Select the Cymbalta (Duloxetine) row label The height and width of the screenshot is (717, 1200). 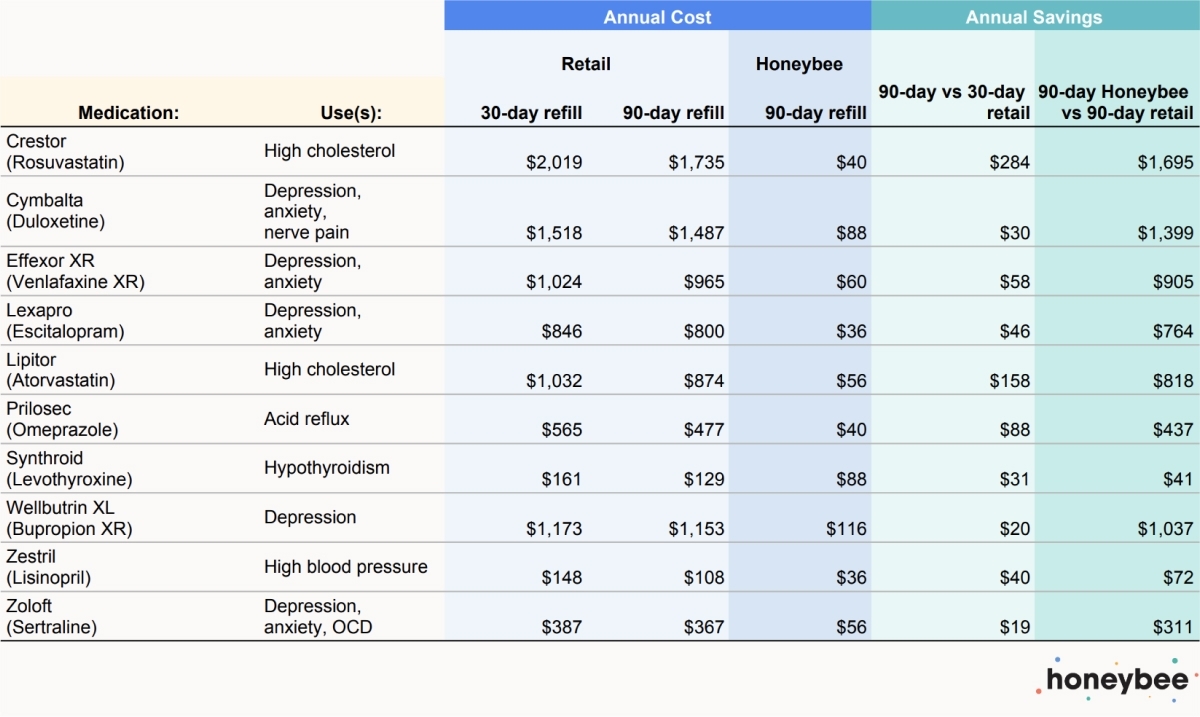coord(56,211)
